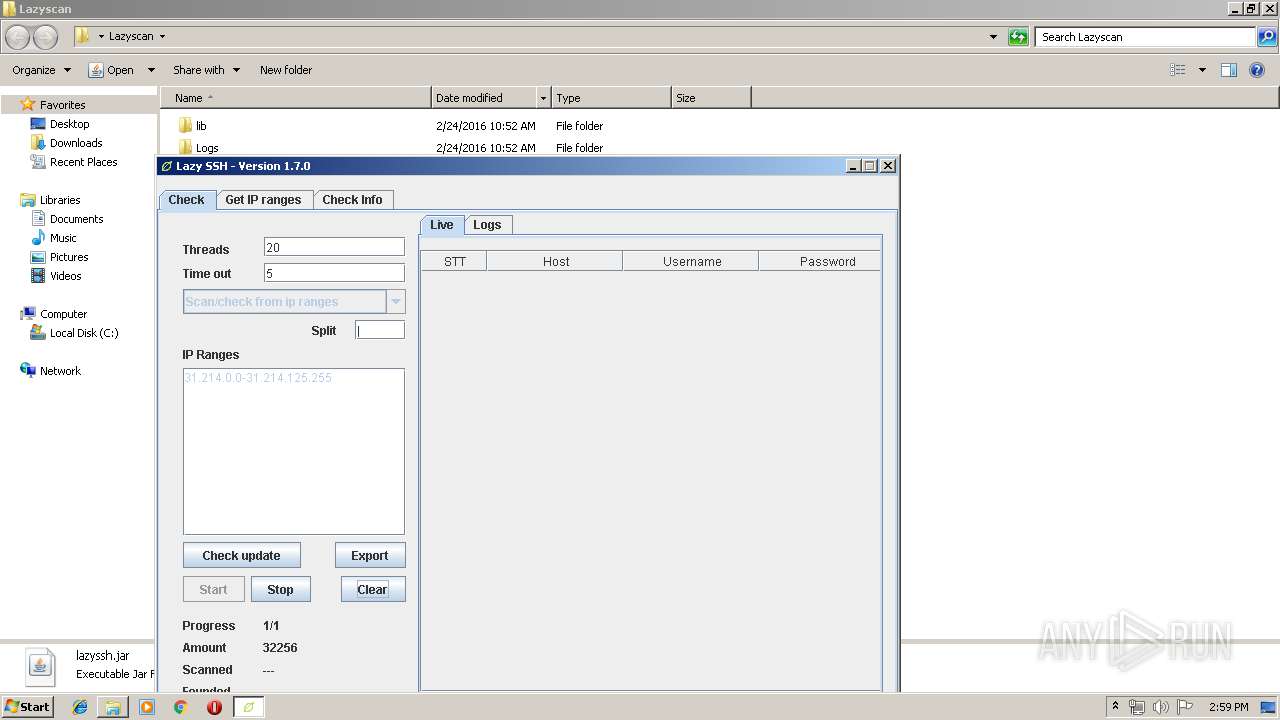1280x720 pixels.
Task: Open Opera from taskbar
Action: (x=214, y=707)
